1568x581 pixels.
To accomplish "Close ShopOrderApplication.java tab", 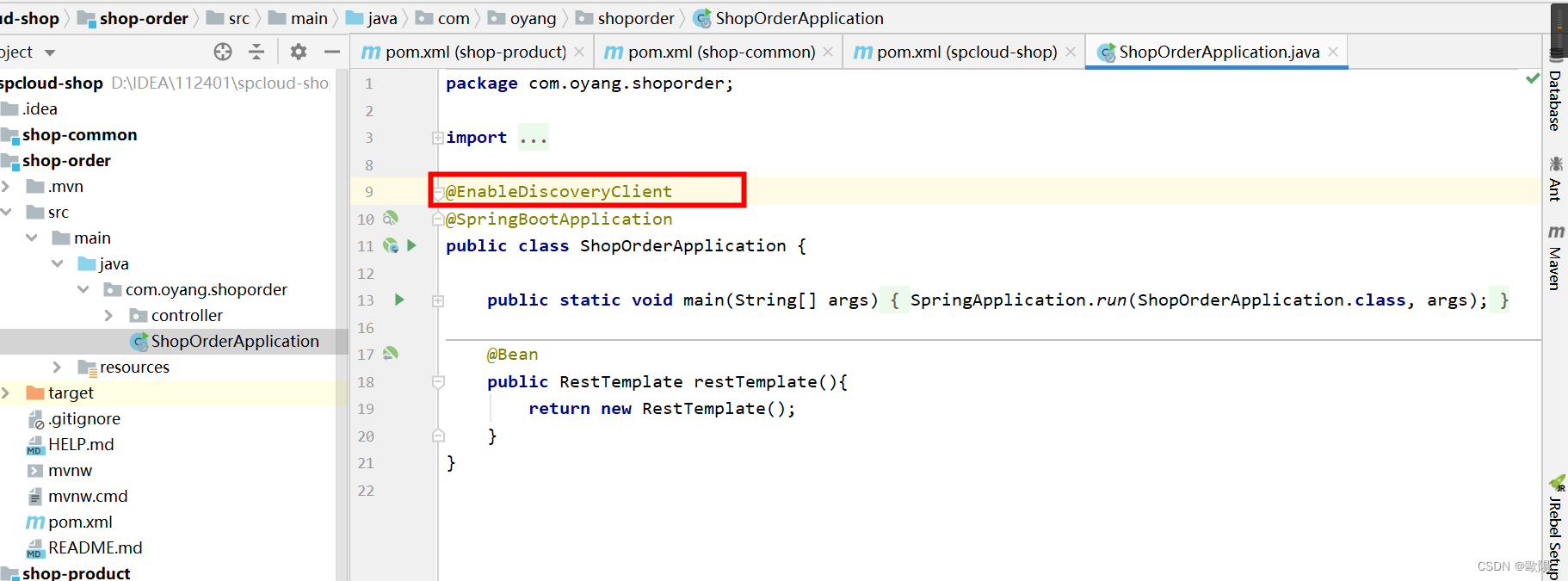I will click(1333, 52).
